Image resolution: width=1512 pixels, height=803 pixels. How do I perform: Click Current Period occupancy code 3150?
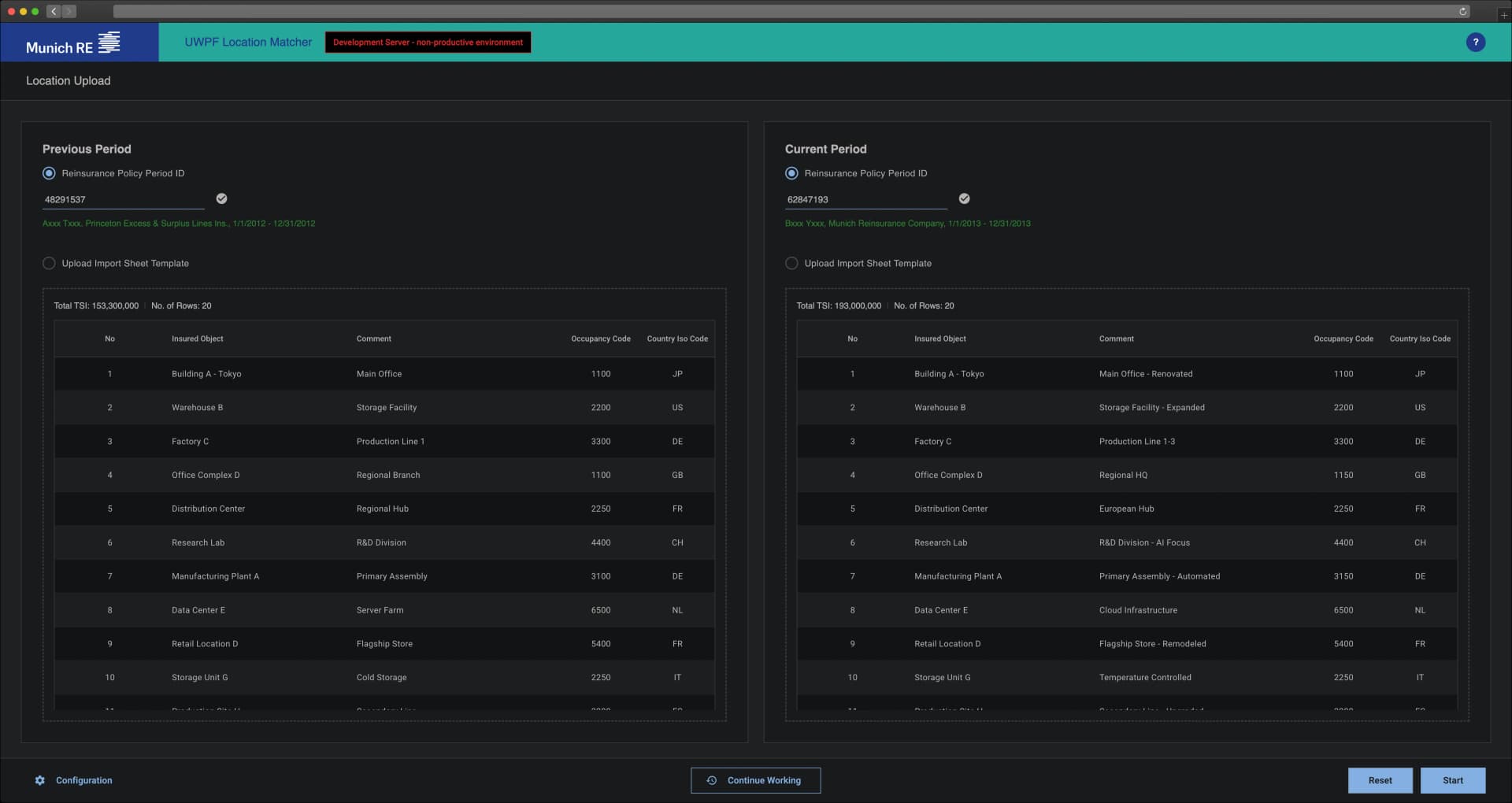pos(1343,576)
